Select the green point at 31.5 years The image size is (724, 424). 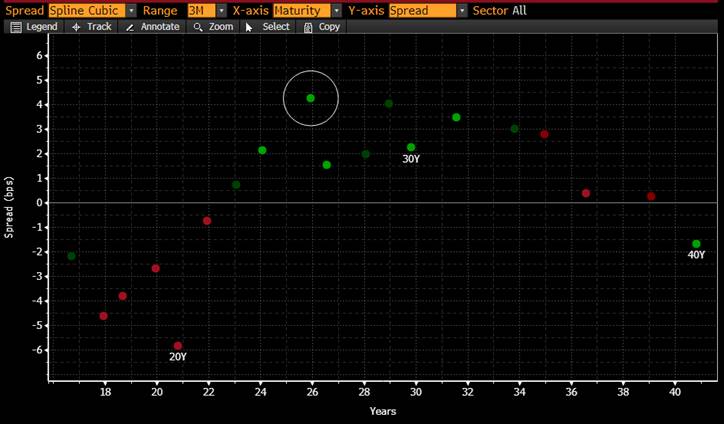456,117
